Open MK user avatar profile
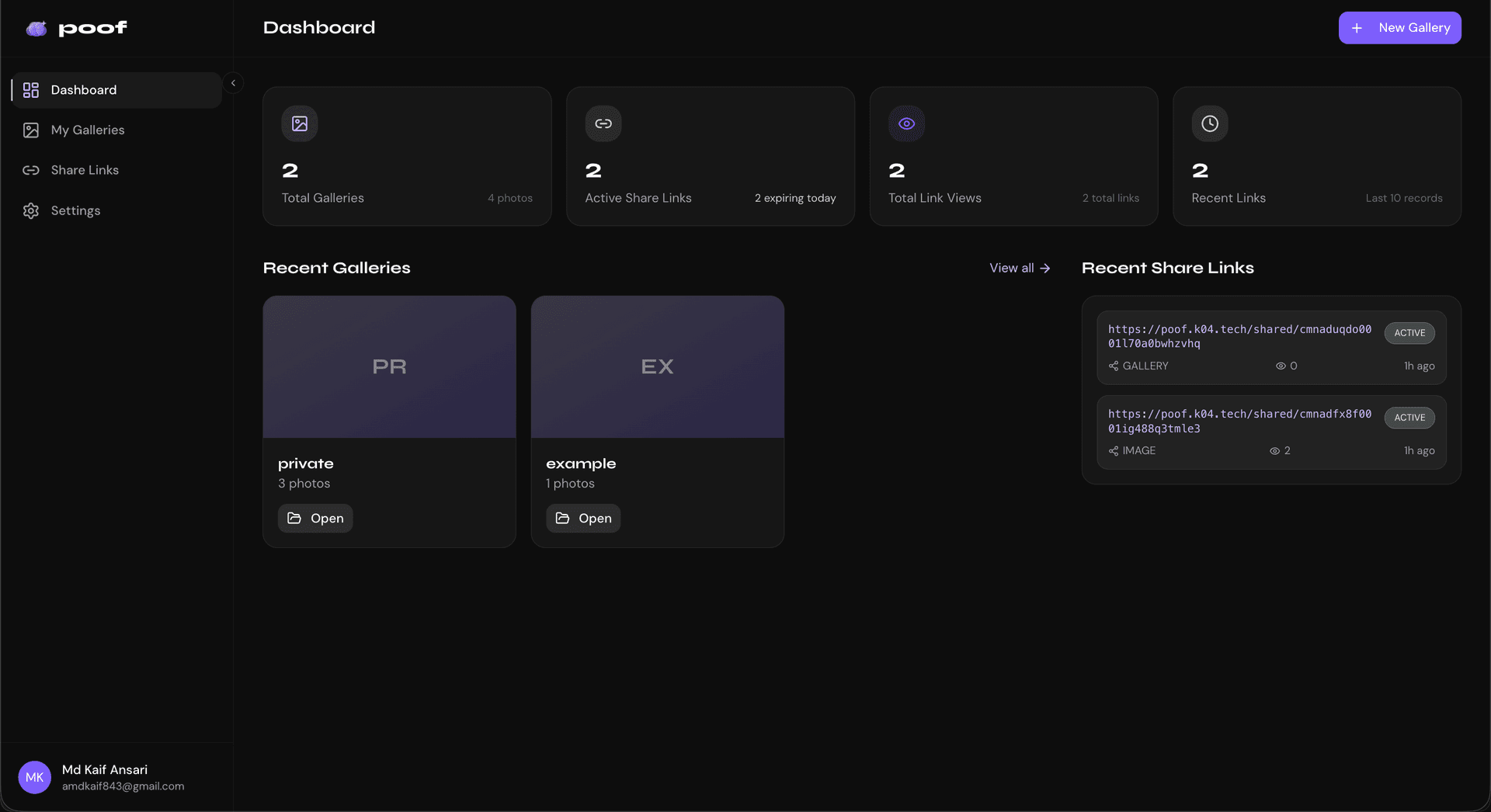The width and height of the screenshot is (1491, 812). point(35,777)
